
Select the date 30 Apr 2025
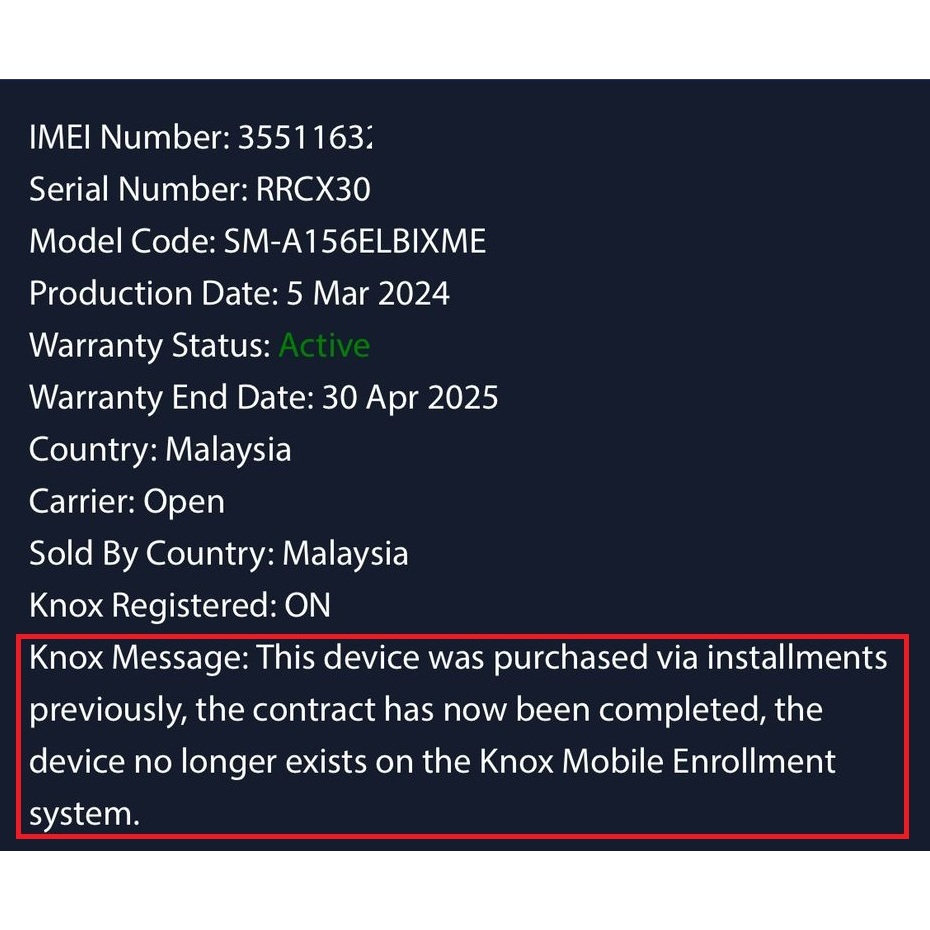[x=409, y=397]
